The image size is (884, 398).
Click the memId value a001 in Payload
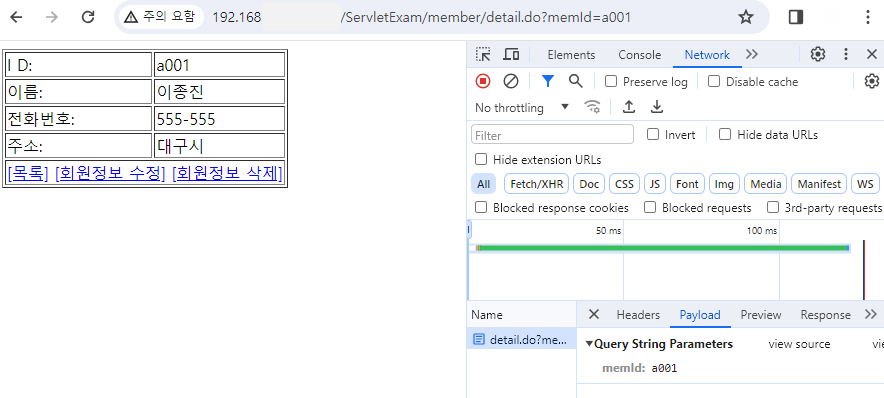click(664, 368)
